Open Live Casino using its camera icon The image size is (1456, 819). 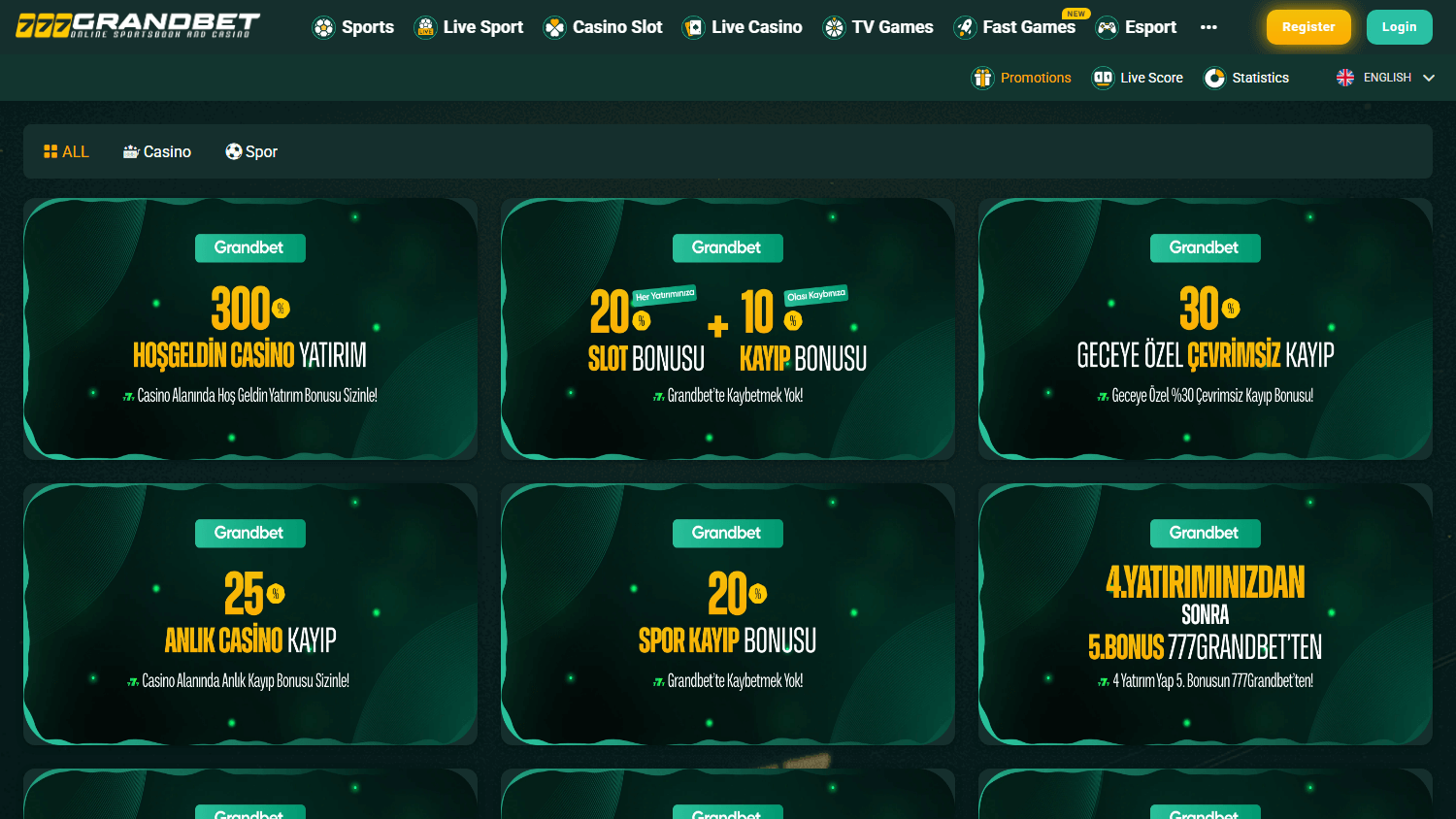[694, 27]
